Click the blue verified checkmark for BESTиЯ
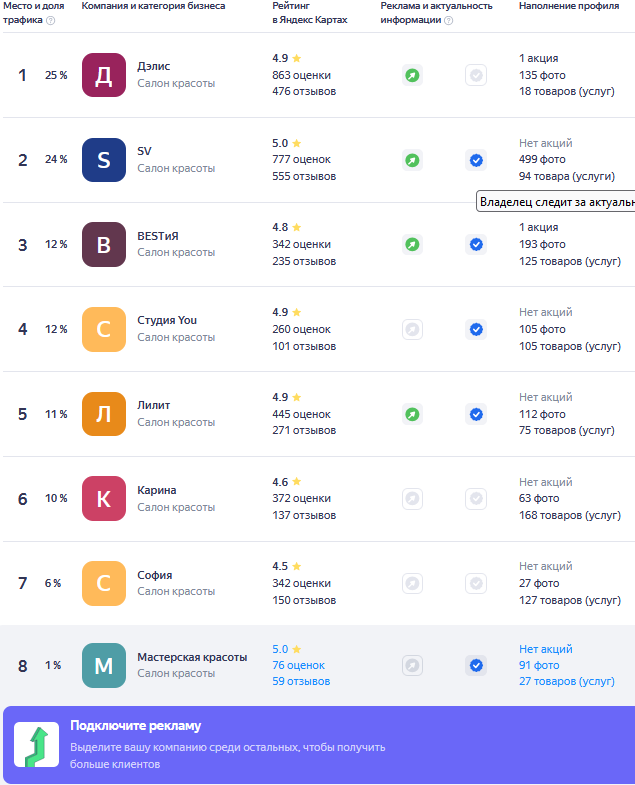Image resolution: width=635 pixels, height=785 pixels. (x=476, y=244)
